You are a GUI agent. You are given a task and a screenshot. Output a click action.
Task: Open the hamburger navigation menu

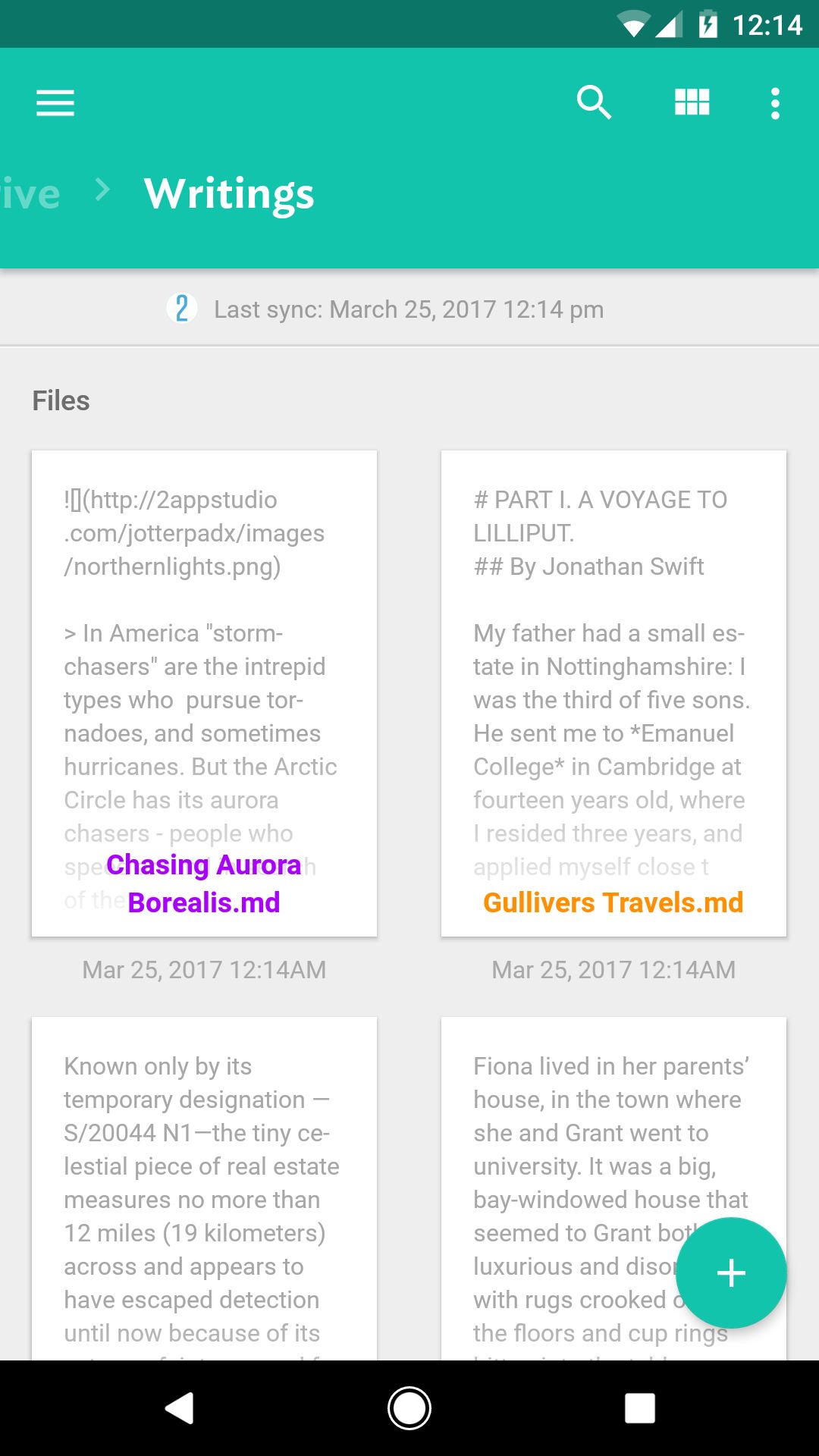tap(55, 103)
